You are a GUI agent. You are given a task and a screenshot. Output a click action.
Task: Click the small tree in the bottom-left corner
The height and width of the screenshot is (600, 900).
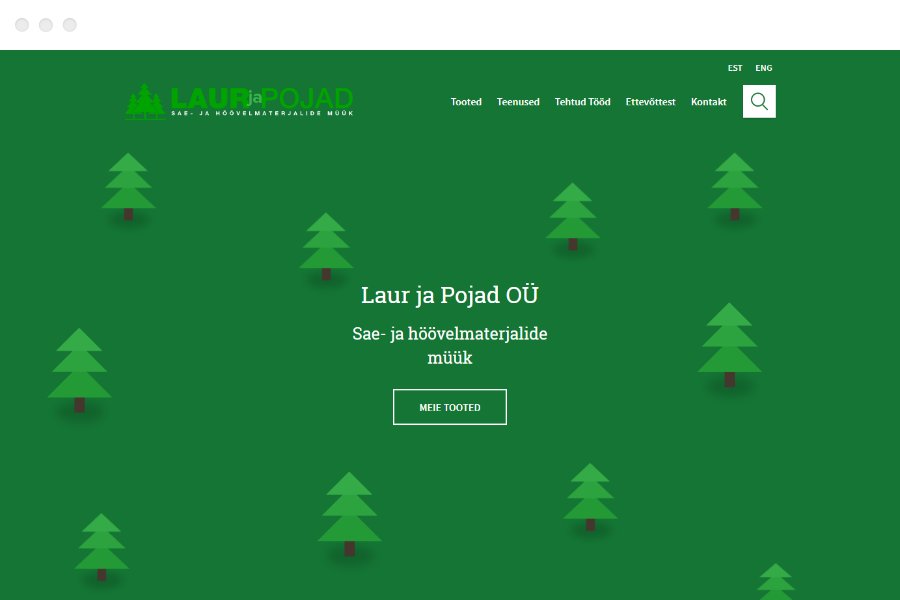pos(100,545)
